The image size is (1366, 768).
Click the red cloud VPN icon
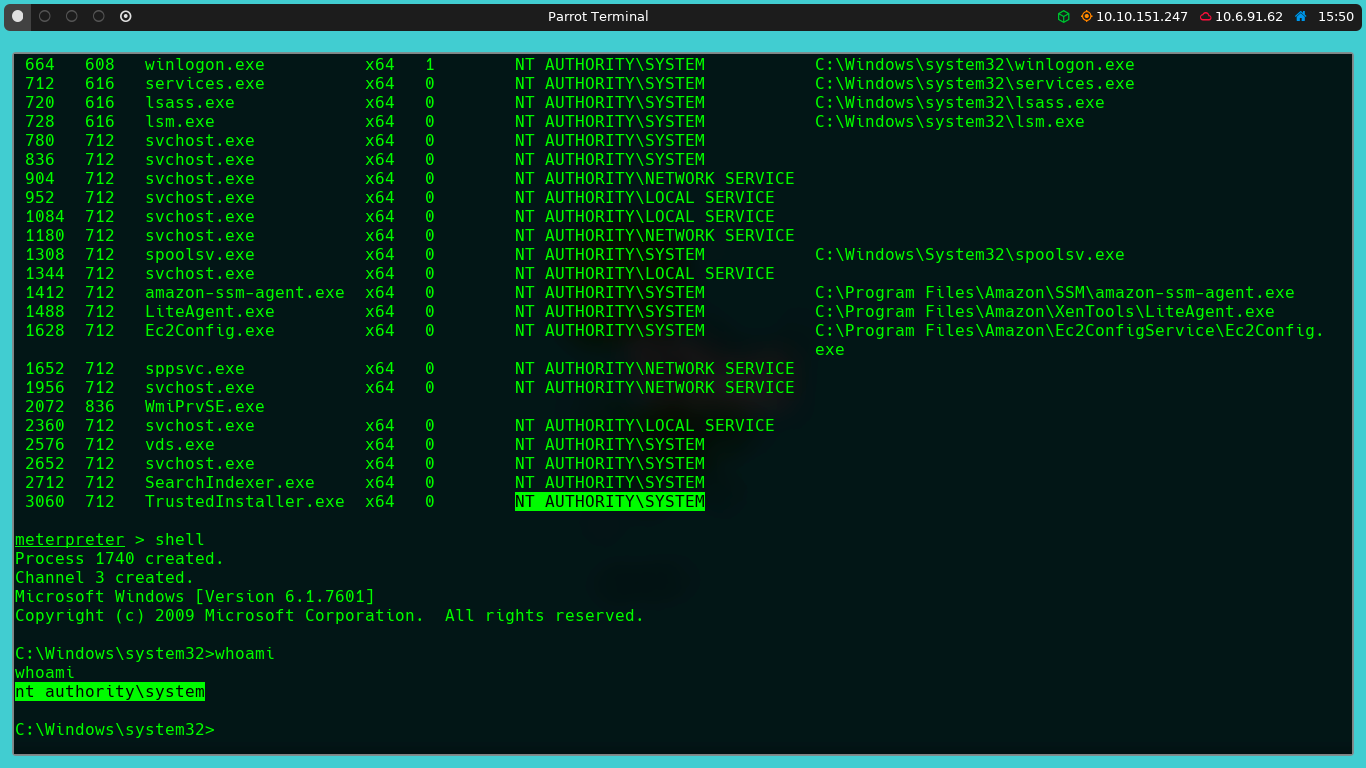coord(1205,16)
